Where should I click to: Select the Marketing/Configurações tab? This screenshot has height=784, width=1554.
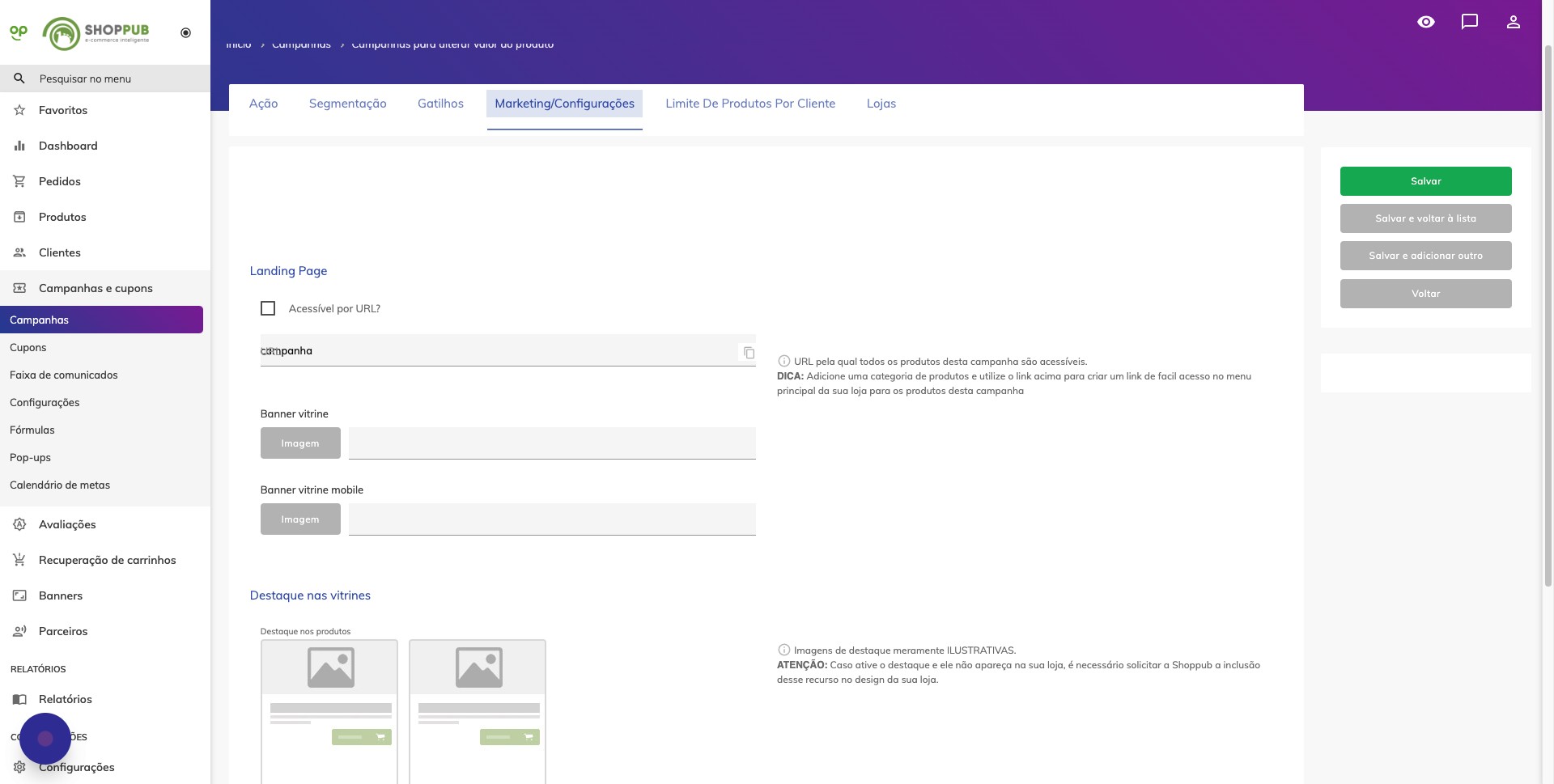coord(565,104)
